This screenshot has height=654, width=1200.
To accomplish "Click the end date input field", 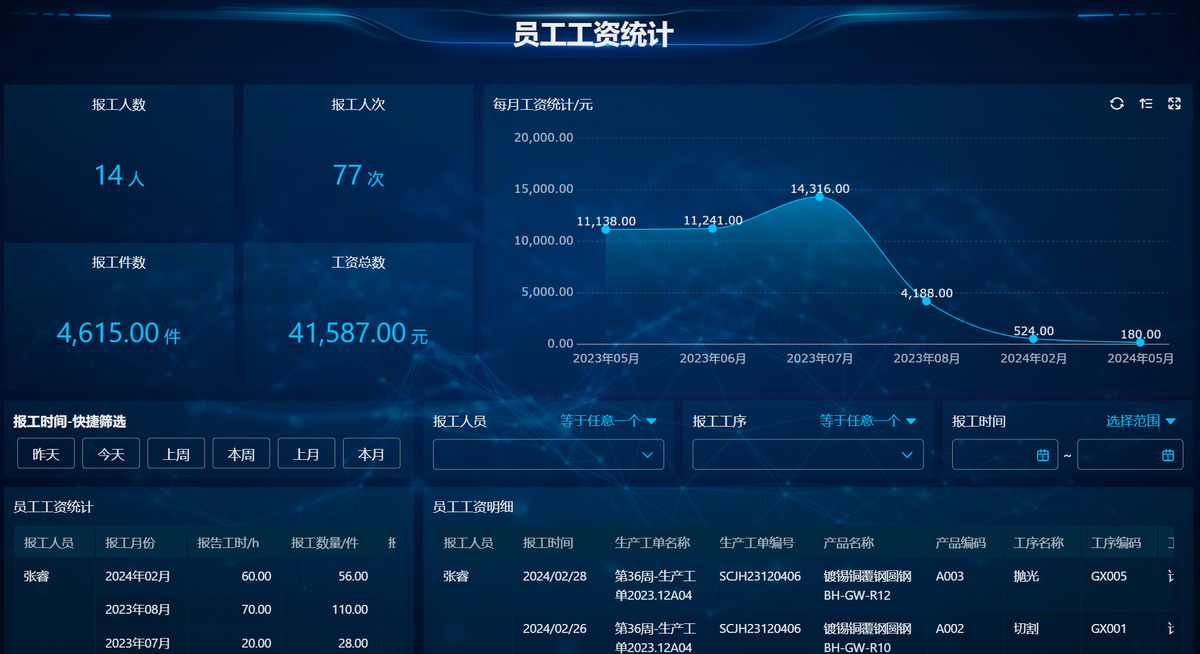I will (1130, 454).
